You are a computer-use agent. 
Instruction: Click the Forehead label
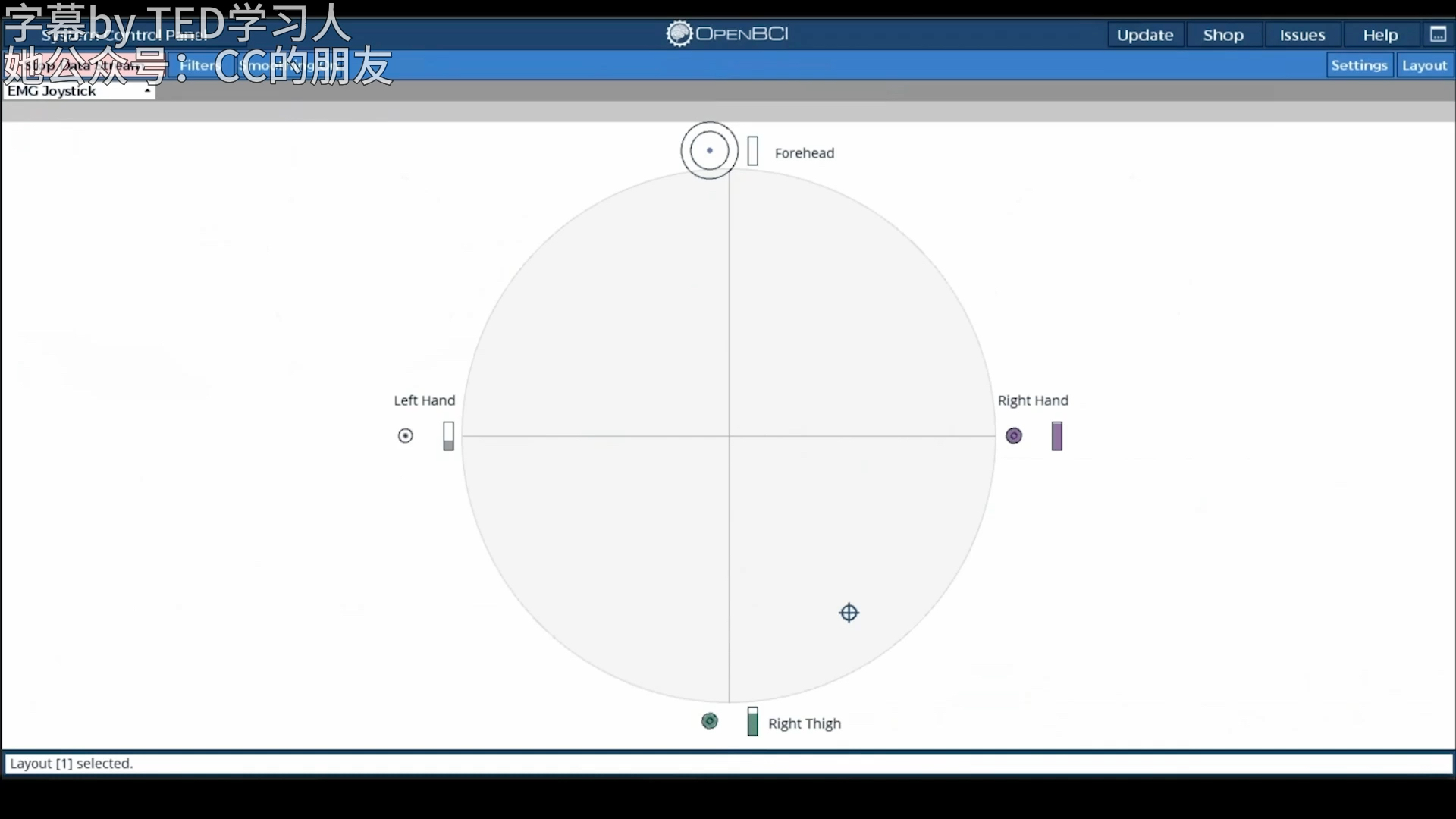coord(805,153)
